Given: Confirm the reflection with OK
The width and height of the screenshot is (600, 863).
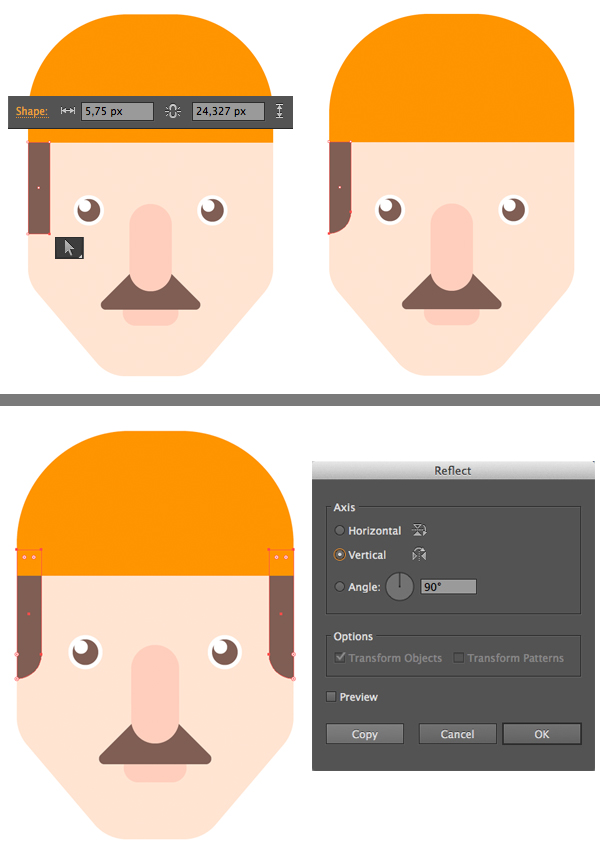Looking at the screenshot, I should pos(541,734).
